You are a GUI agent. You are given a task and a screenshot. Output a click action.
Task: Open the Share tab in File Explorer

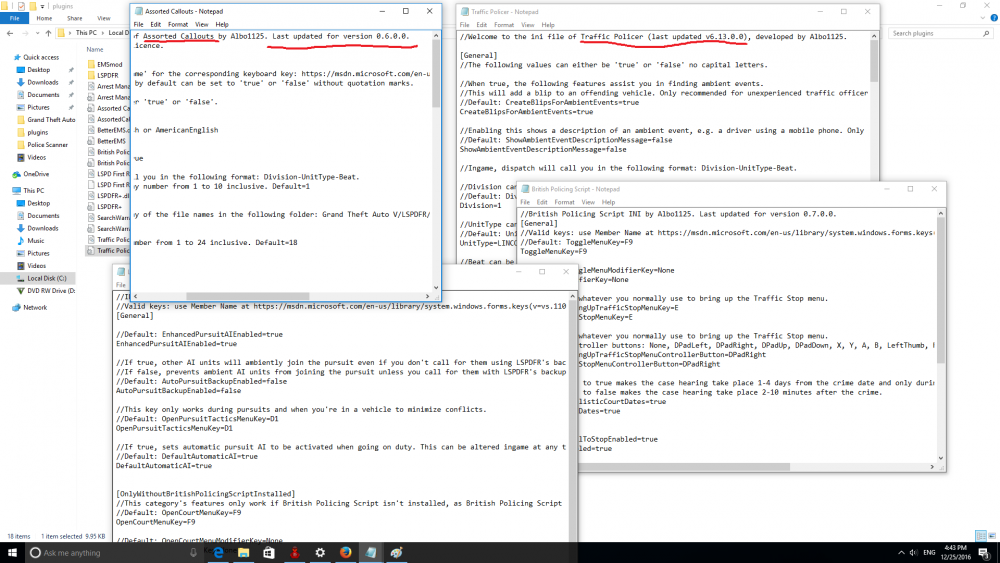pos(75,18)
